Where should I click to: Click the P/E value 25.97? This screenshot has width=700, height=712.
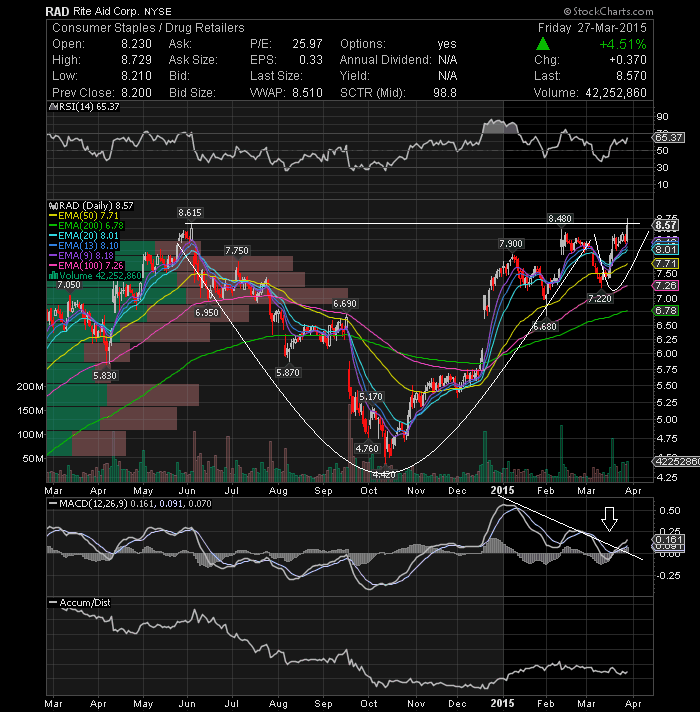click(x=307, y=44)
